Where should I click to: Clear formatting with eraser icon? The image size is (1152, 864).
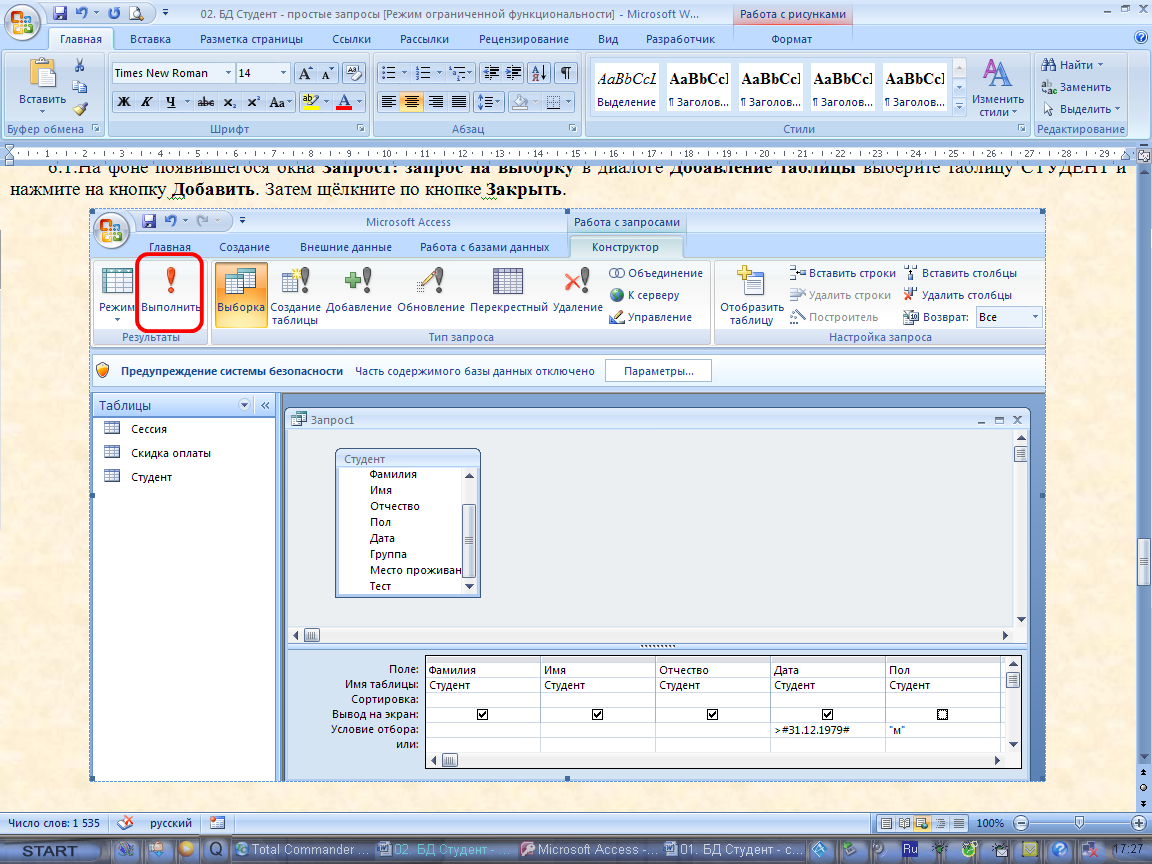pos(353,73)
